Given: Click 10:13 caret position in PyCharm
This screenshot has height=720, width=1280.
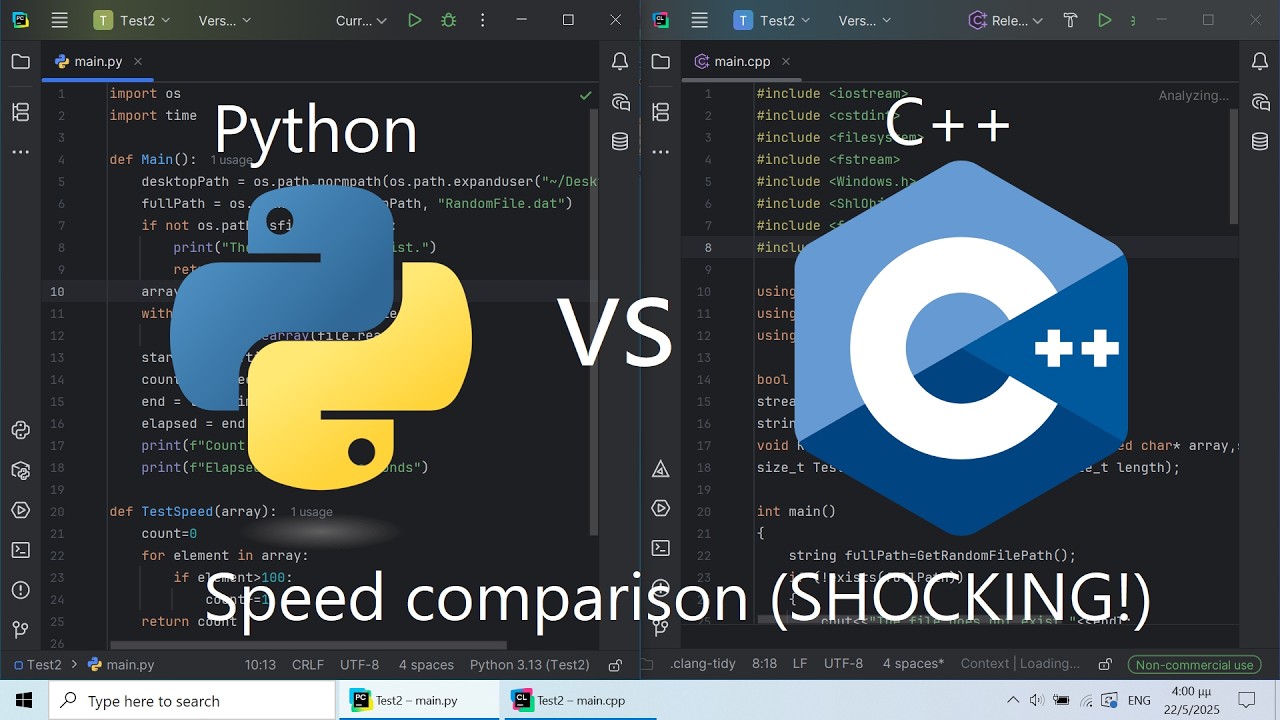Looking at the screenshot, I should coord(261,665).
